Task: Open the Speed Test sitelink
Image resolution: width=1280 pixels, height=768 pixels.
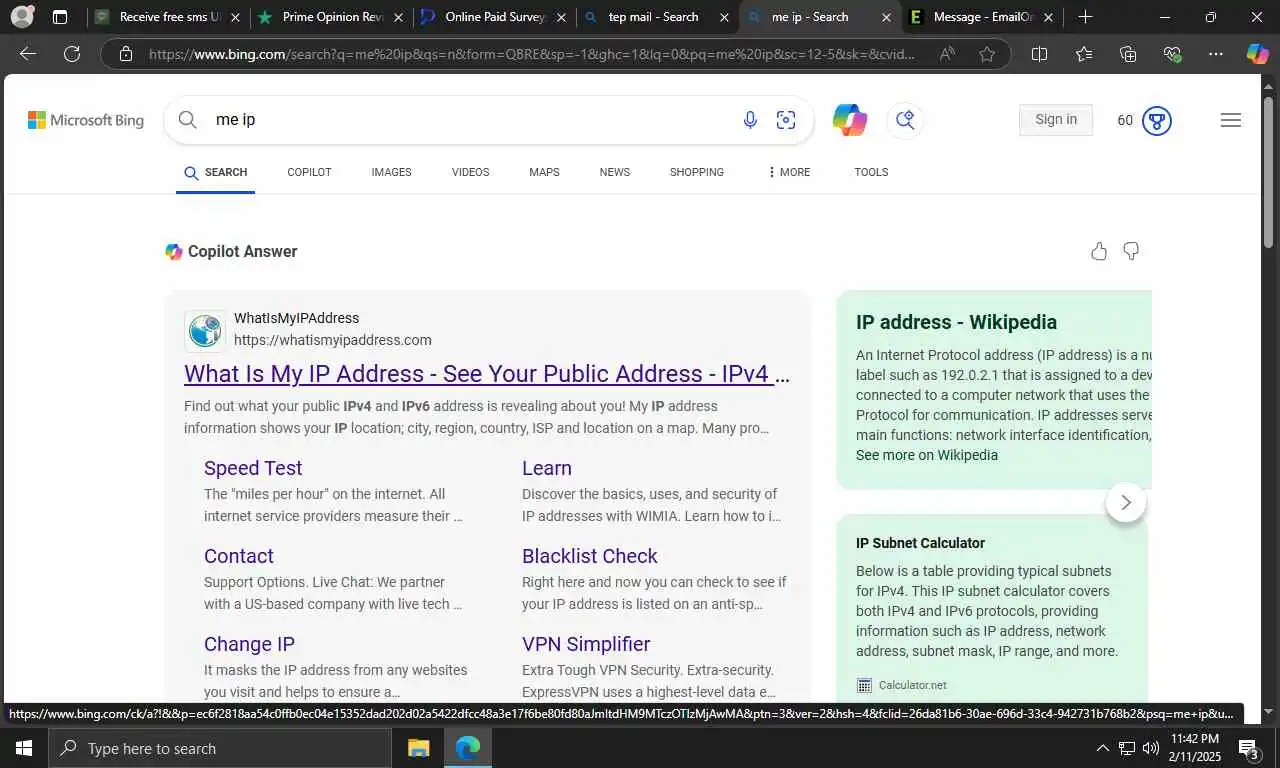Action: (x=253, y=468)
